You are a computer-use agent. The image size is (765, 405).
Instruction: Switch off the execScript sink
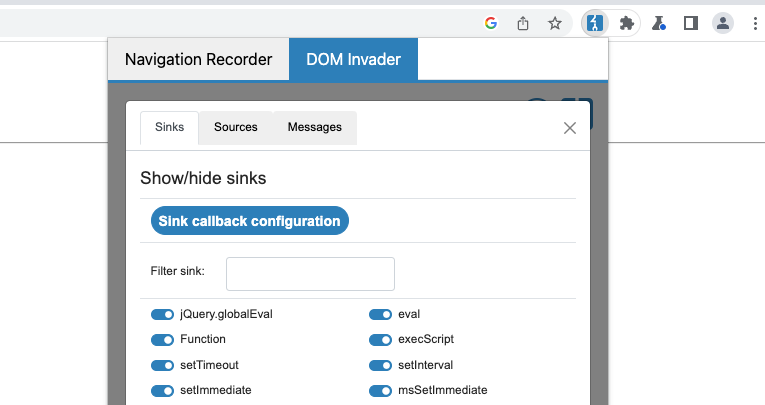[x=380, y=339]
